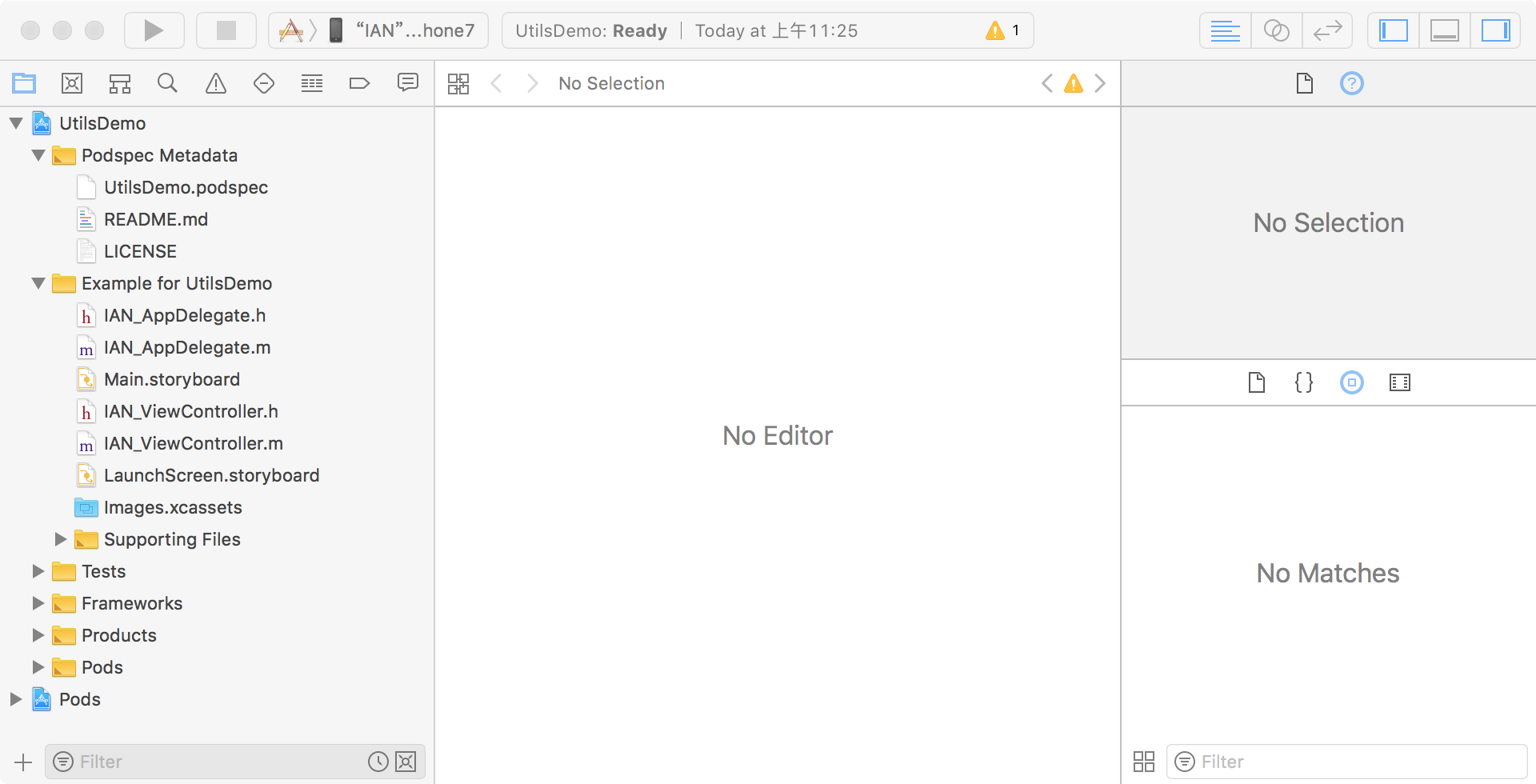Expand the Pods project
The width and height of the screenshot is (1536, 784).
pos(16,699)
